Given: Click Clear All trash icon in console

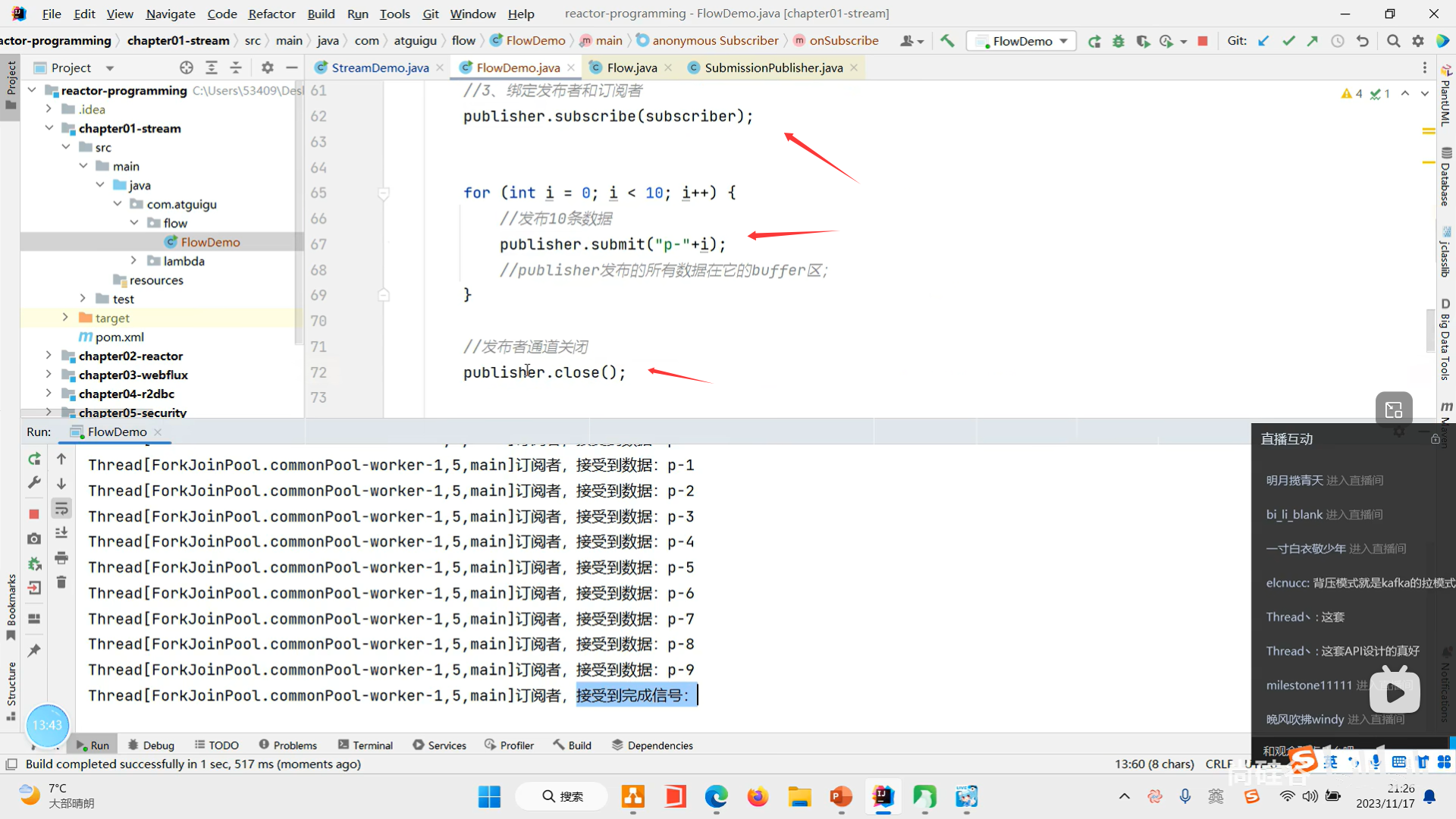Looking at the screenshot, I should [x=61, y=582].
